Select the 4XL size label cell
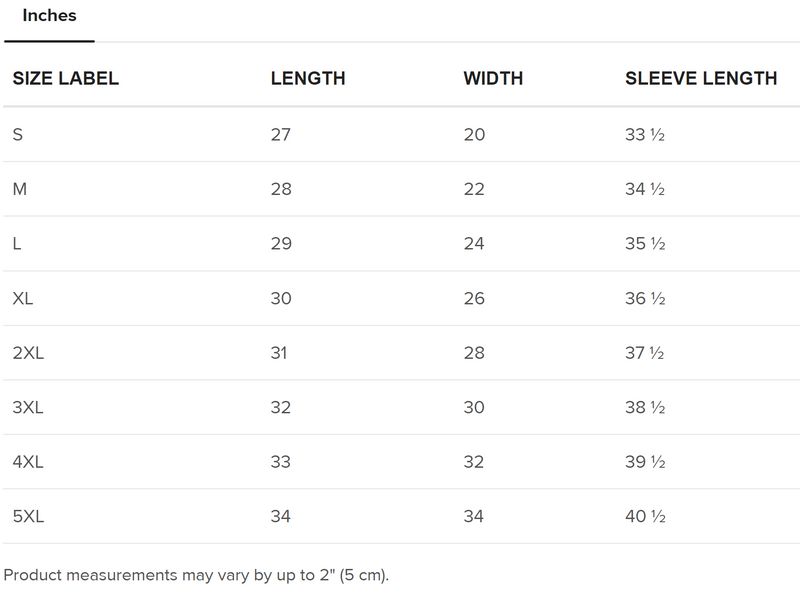This screenshot has width=800, height=595. 28,462
